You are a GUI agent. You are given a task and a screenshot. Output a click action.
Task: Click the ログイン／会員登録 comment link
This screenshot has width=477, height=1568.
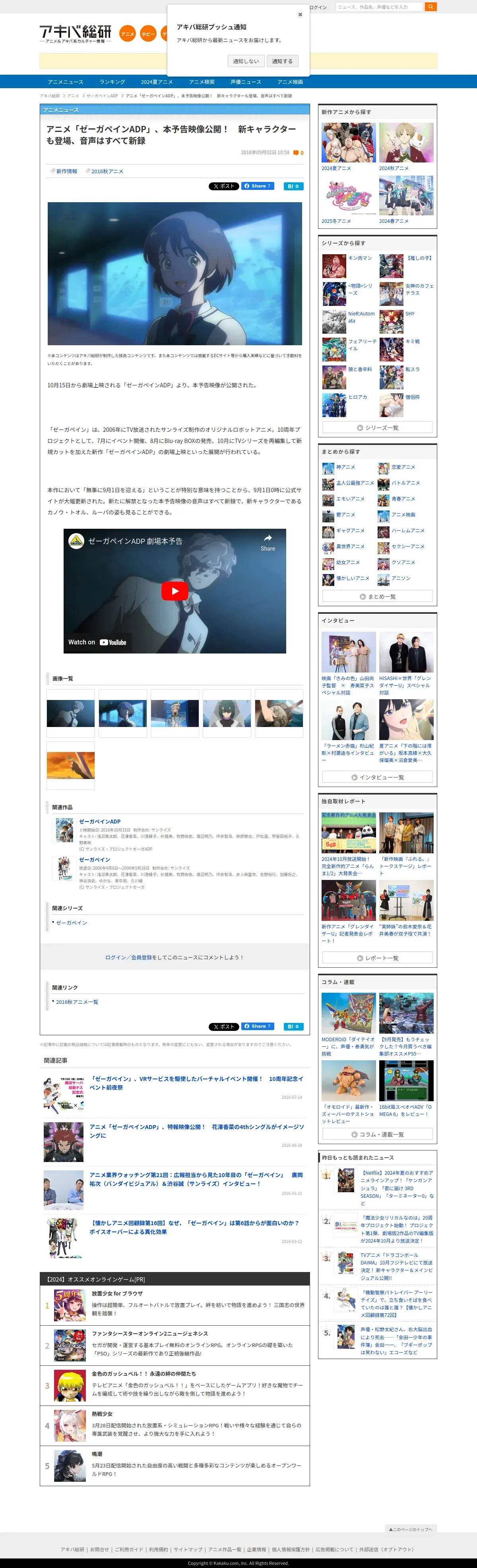click(128, 957)
